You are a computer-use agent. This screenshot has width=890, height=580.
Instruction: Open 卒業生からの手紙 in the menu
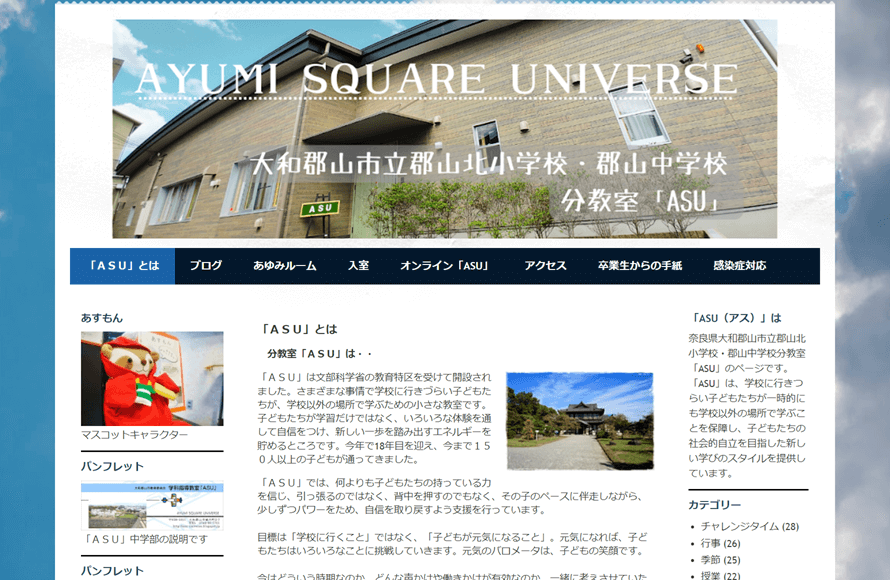tap(640, 266)
